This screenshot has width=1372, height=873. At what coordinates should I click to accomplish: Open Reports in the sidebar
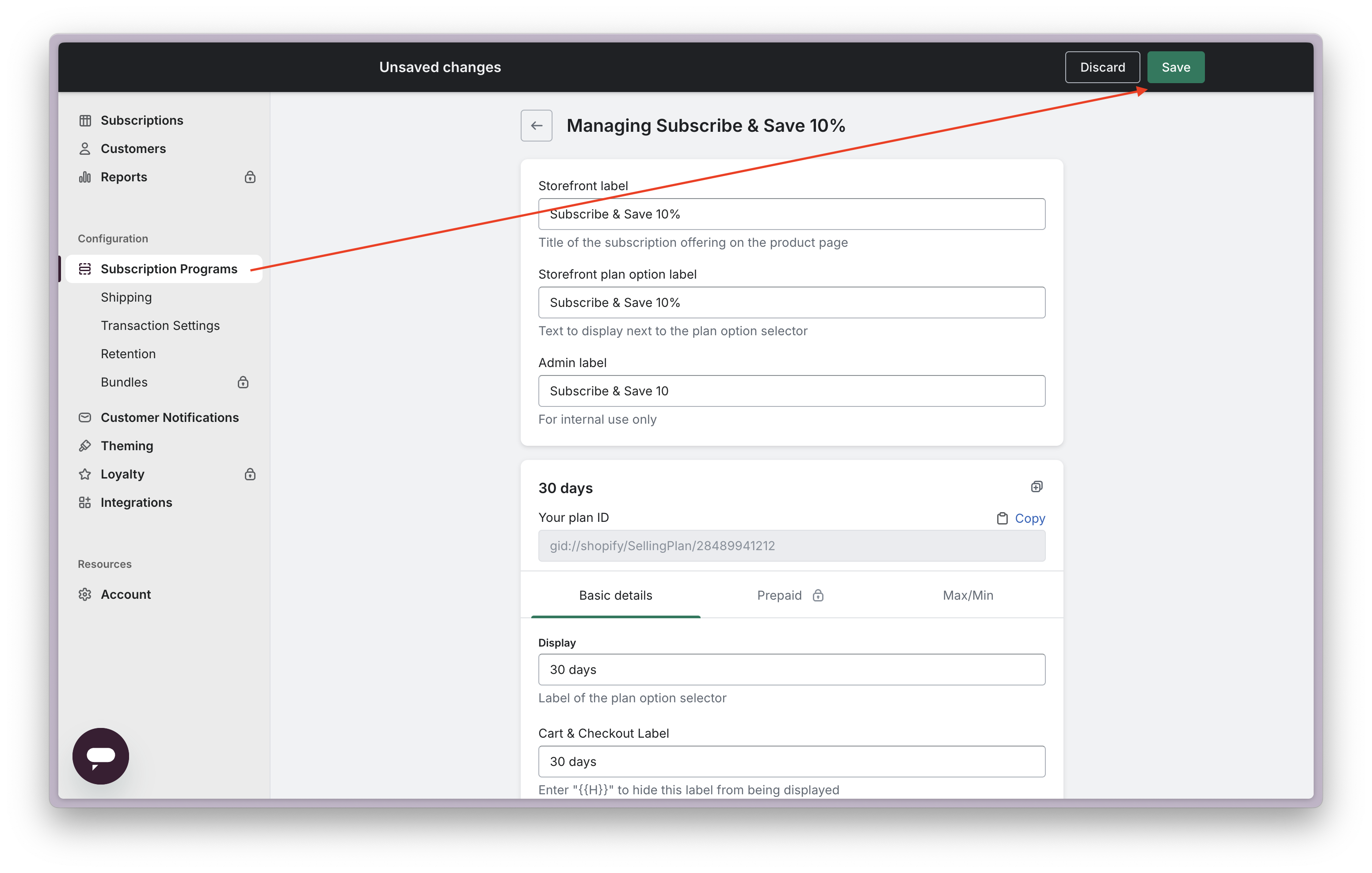pyautogui.click(x=124, y=177)
